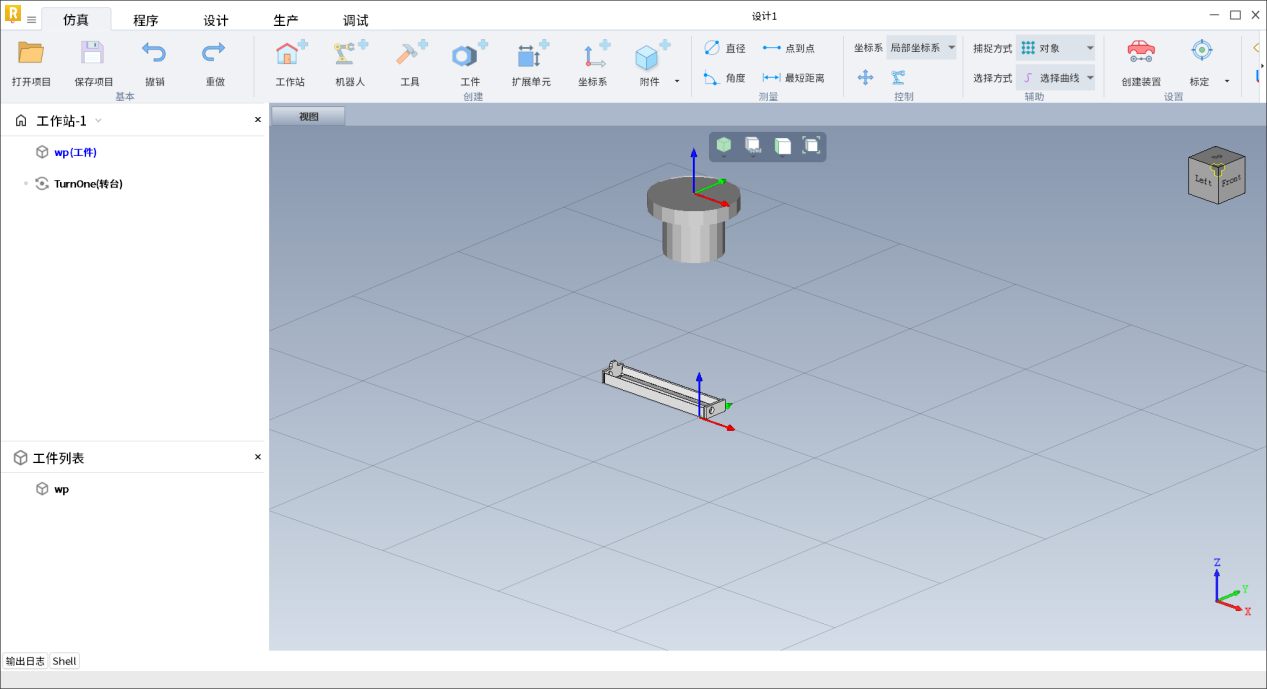
Task: Create a 工件 workpiece from ribbon
Action: (x=469, y=55)
